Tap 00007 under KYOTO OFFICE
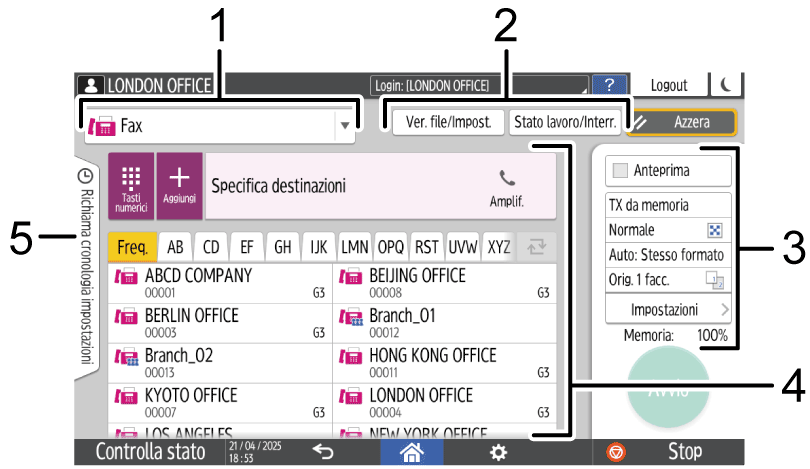810x469 pixels. [x=160, y=412]
